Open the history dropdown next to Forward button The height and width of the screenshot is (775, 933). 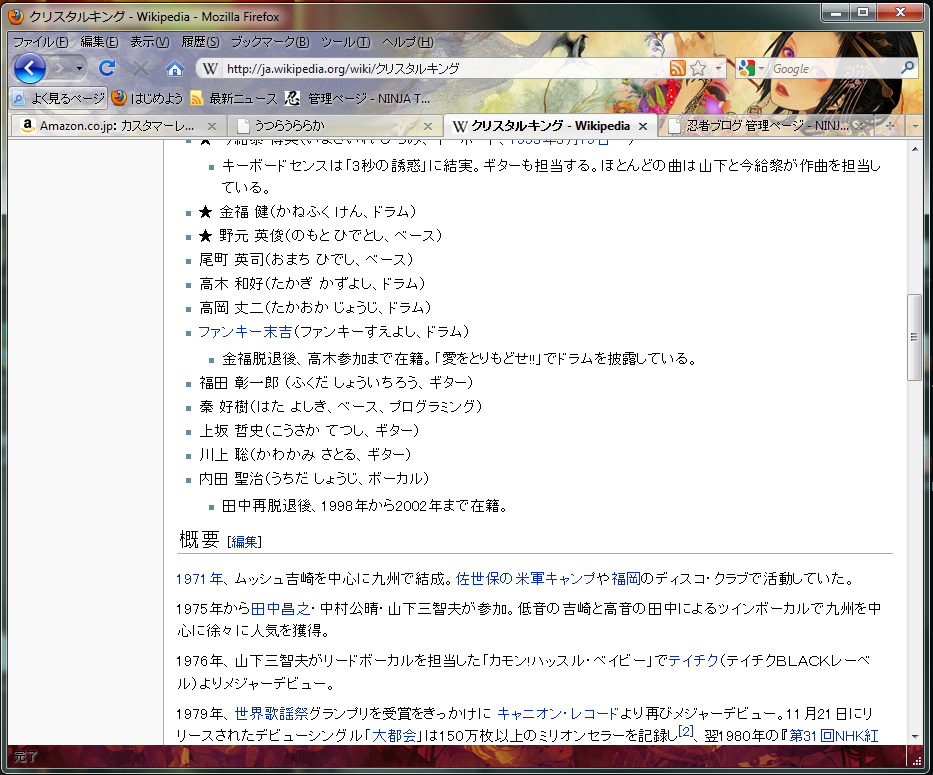pos(79,68)
